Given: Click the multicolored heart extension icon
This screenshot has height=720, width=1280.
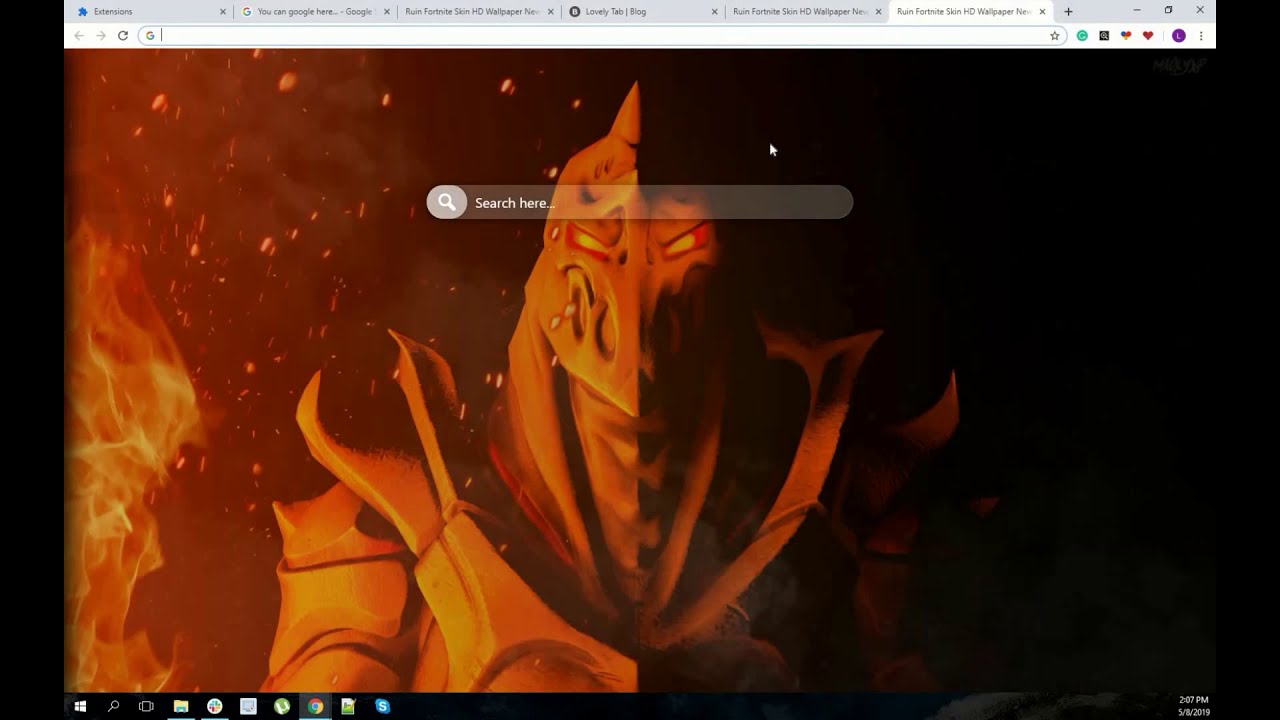Looking at the screenshot, I should tap(1126, 36).
